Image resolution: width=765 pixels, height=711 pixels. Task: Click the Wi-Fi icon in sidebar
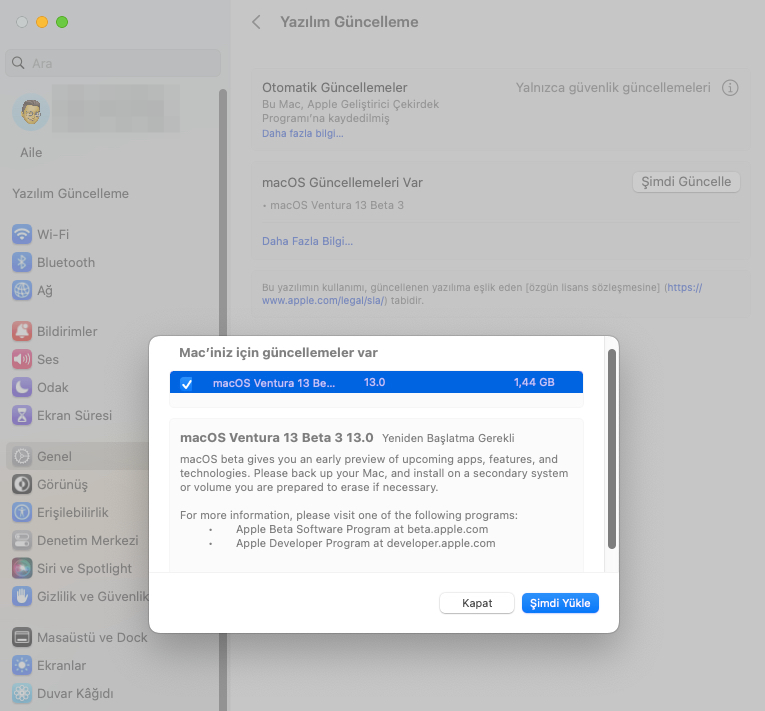click(x=22, y=234)
